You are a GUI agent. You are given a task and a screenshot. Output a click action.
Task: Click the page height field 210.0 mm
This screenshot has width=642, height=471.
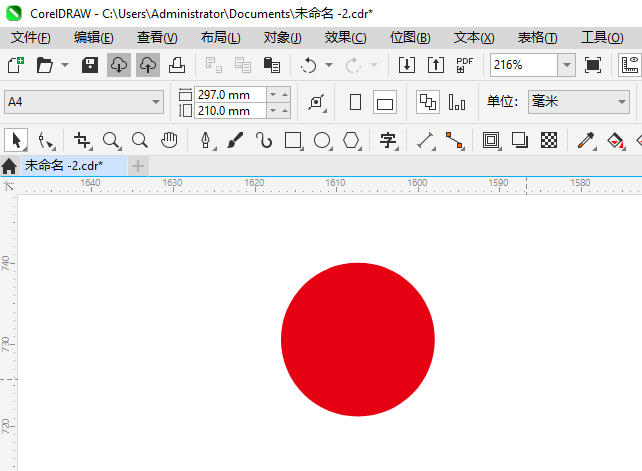[231, 111]
